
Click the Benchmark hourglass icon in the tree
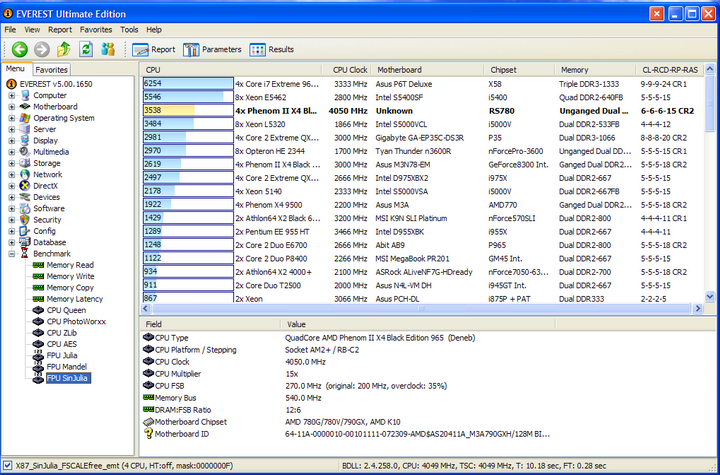coord(25,254)
